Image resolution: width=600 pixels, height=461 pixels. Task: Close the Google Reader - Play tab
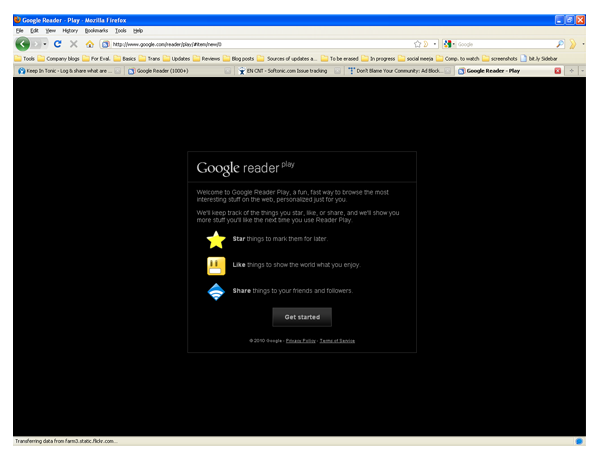[x=558, y=71]
